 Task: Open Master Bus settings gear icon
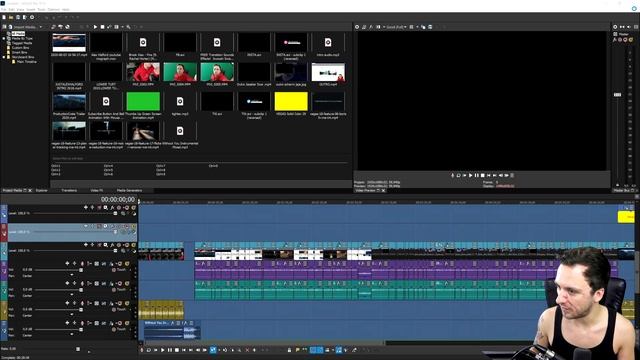[x=615, y=27]
